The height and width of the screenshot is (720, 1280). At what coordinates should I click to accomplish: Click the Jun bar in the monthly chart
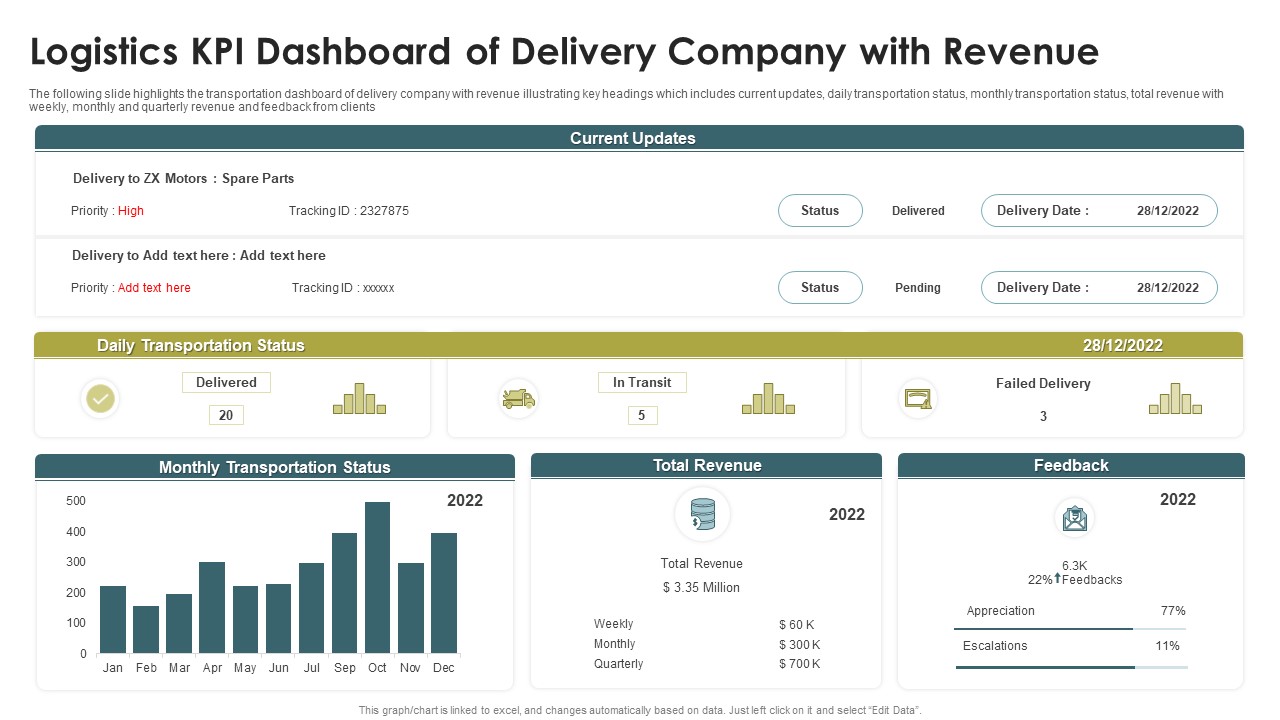pos(278,619)
